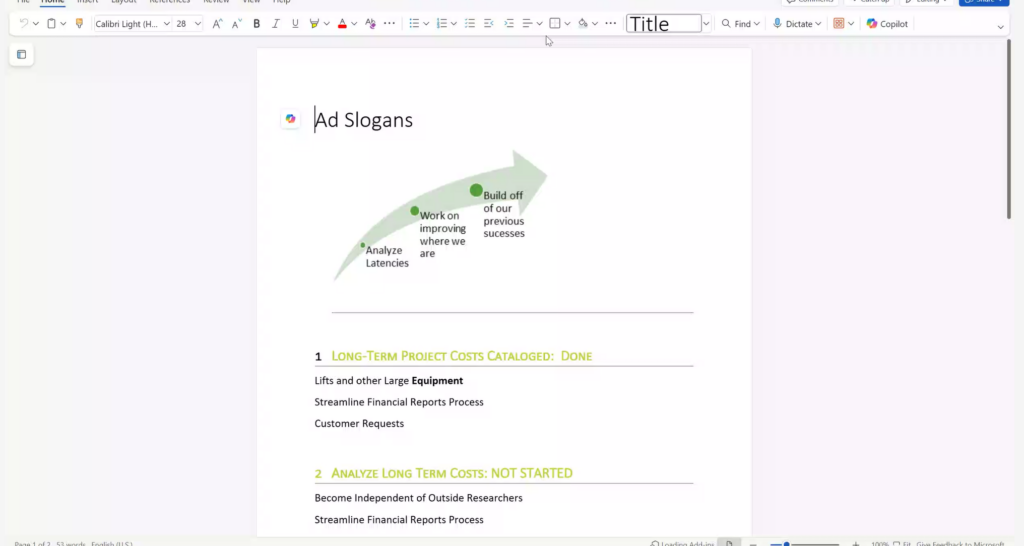
Task: Start Dictate with microphone icon
Action: (792, 24)
